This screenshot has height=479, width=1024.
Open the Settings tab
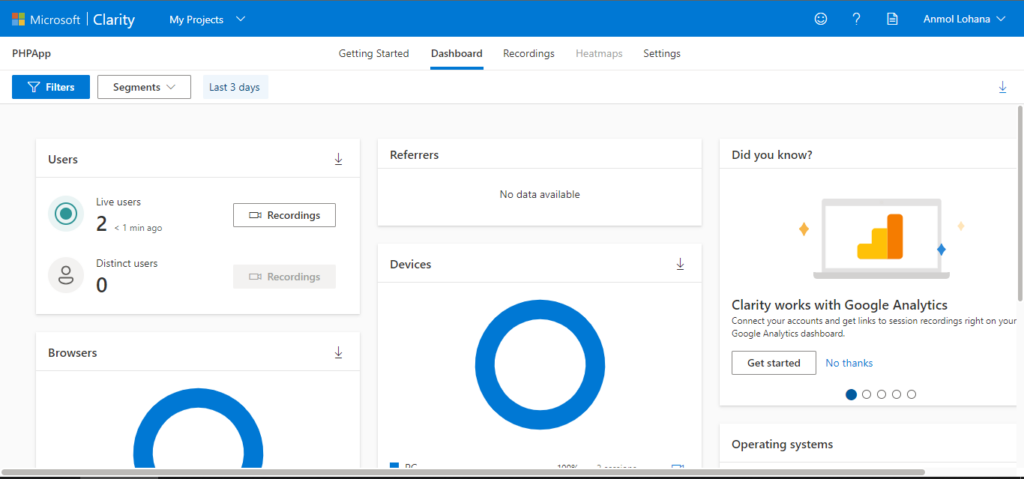tap(662, 54)
